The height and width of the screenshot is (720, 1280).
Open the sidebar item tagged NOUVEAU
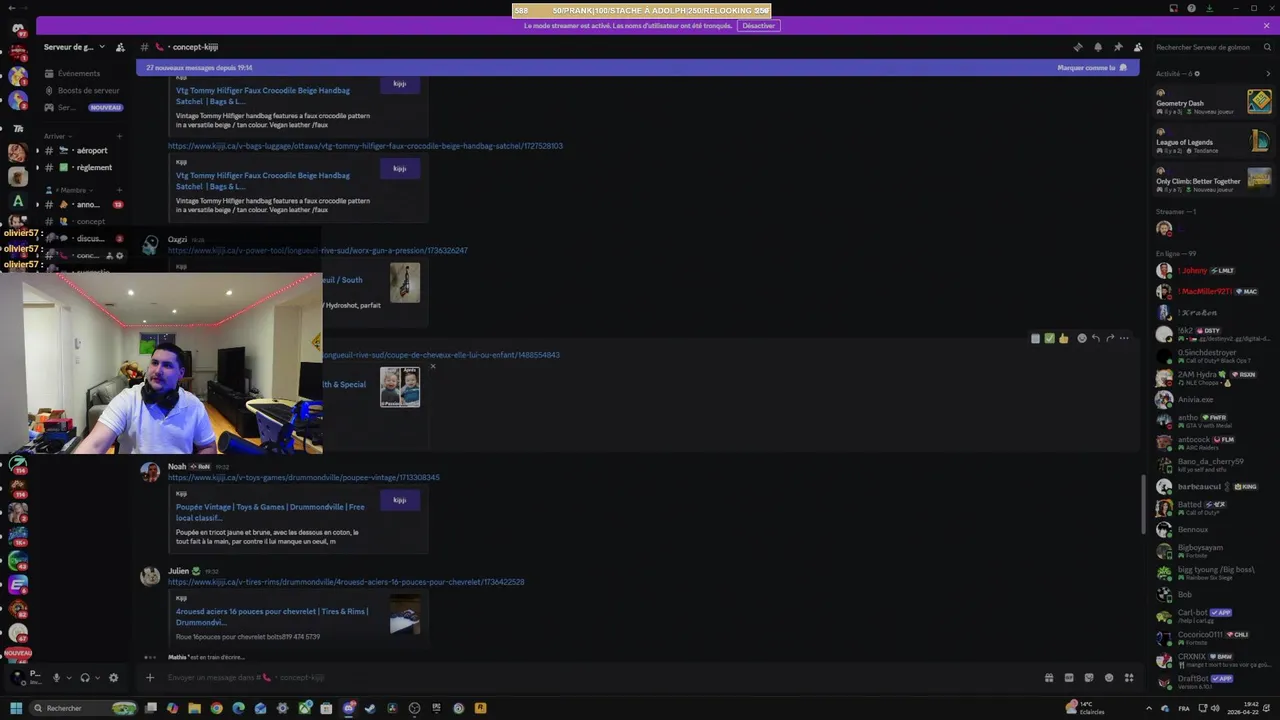click(x=83, y=107)
